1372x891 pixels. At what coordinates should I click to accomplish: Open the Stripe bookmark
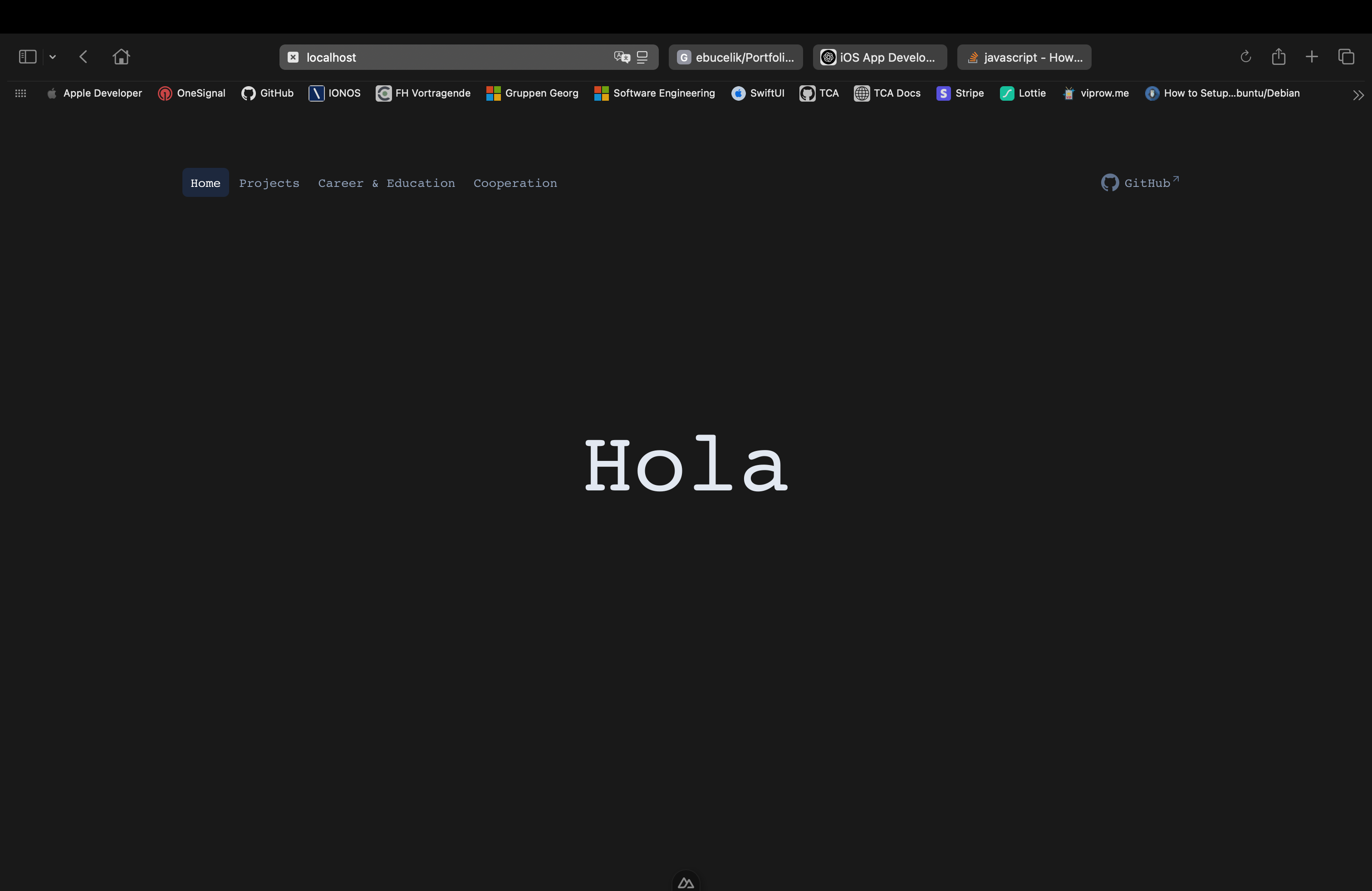tap(960, 93)
